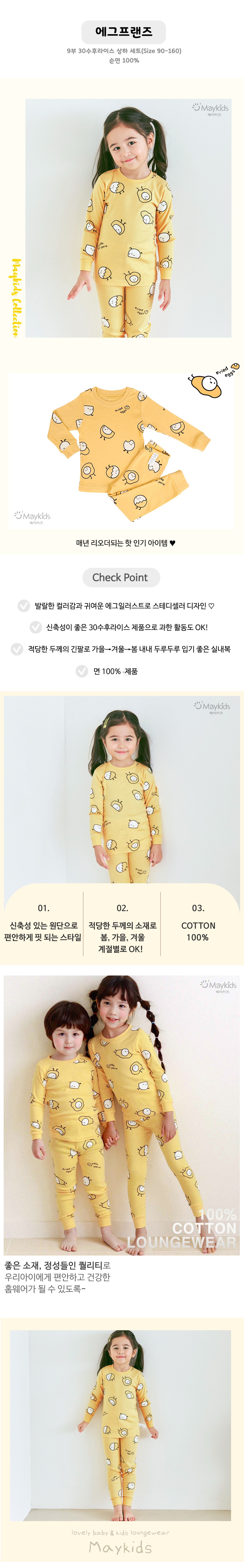Click the Maykids logo on two-children photo
The width and height of the screenshot is (244, 1568).
(218, 986)
